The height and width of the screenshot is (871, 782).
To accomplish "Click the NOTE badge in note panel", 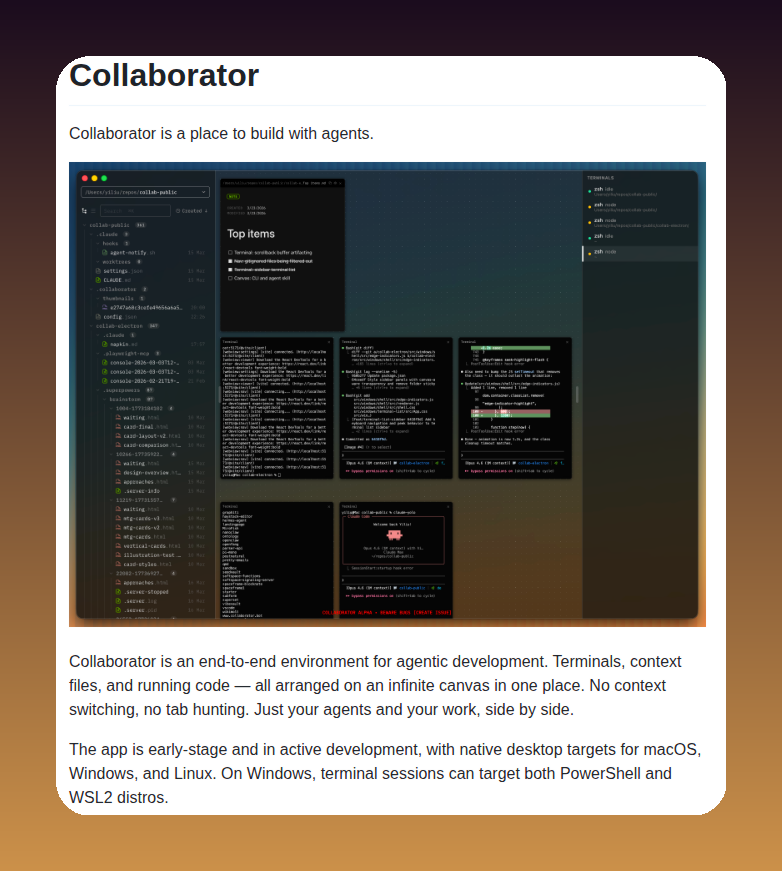I will point(233,197).
